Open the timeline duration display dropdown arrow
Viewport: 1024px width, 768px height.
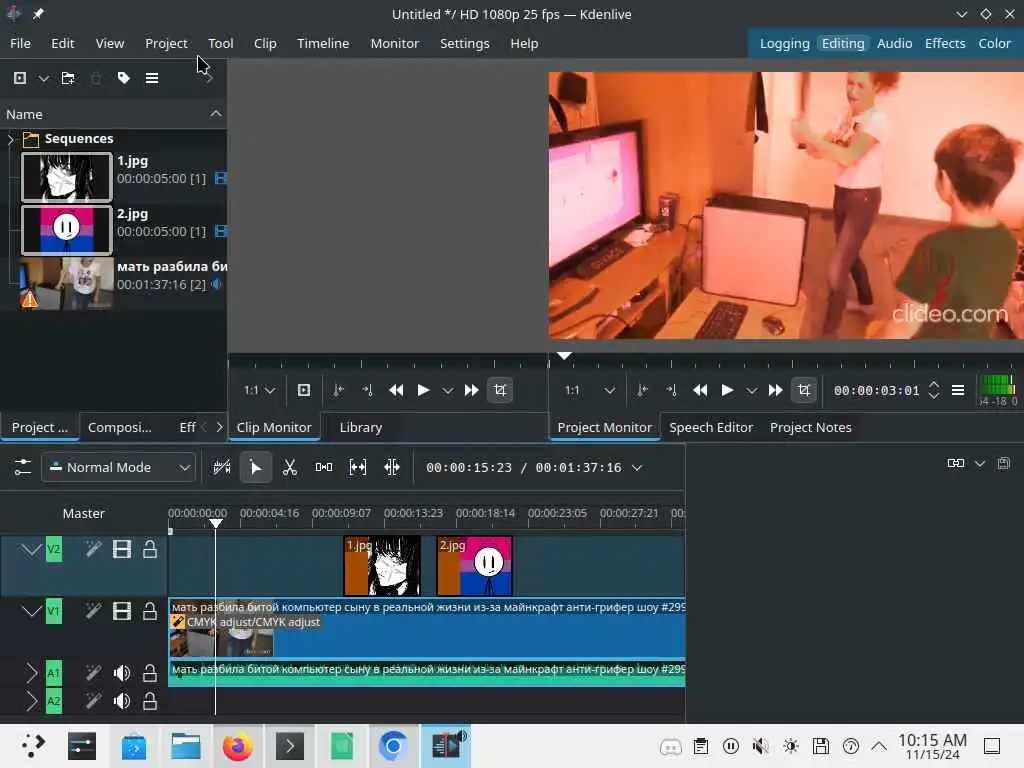tap(637, 468)
